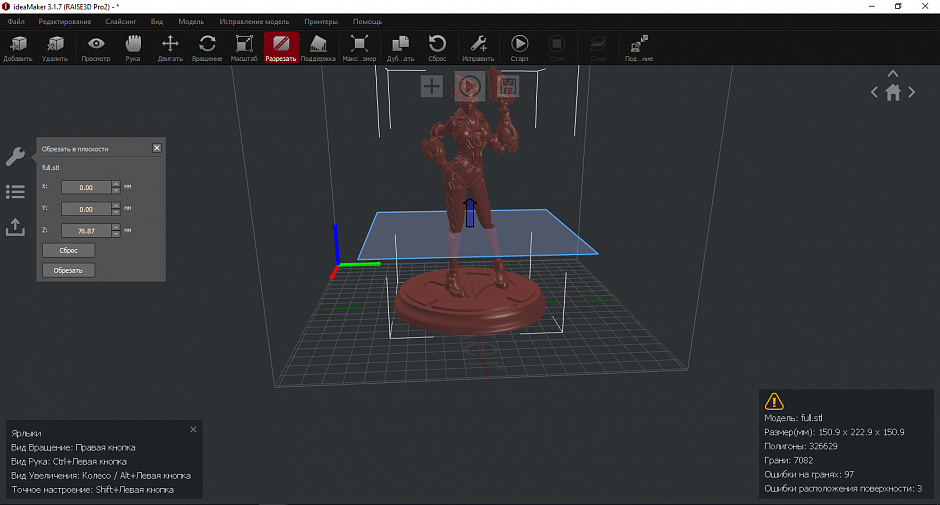This screenshot has height=505, width=940.
Task: Open the Редактирование menu
Action: click(x=65, y=22)
